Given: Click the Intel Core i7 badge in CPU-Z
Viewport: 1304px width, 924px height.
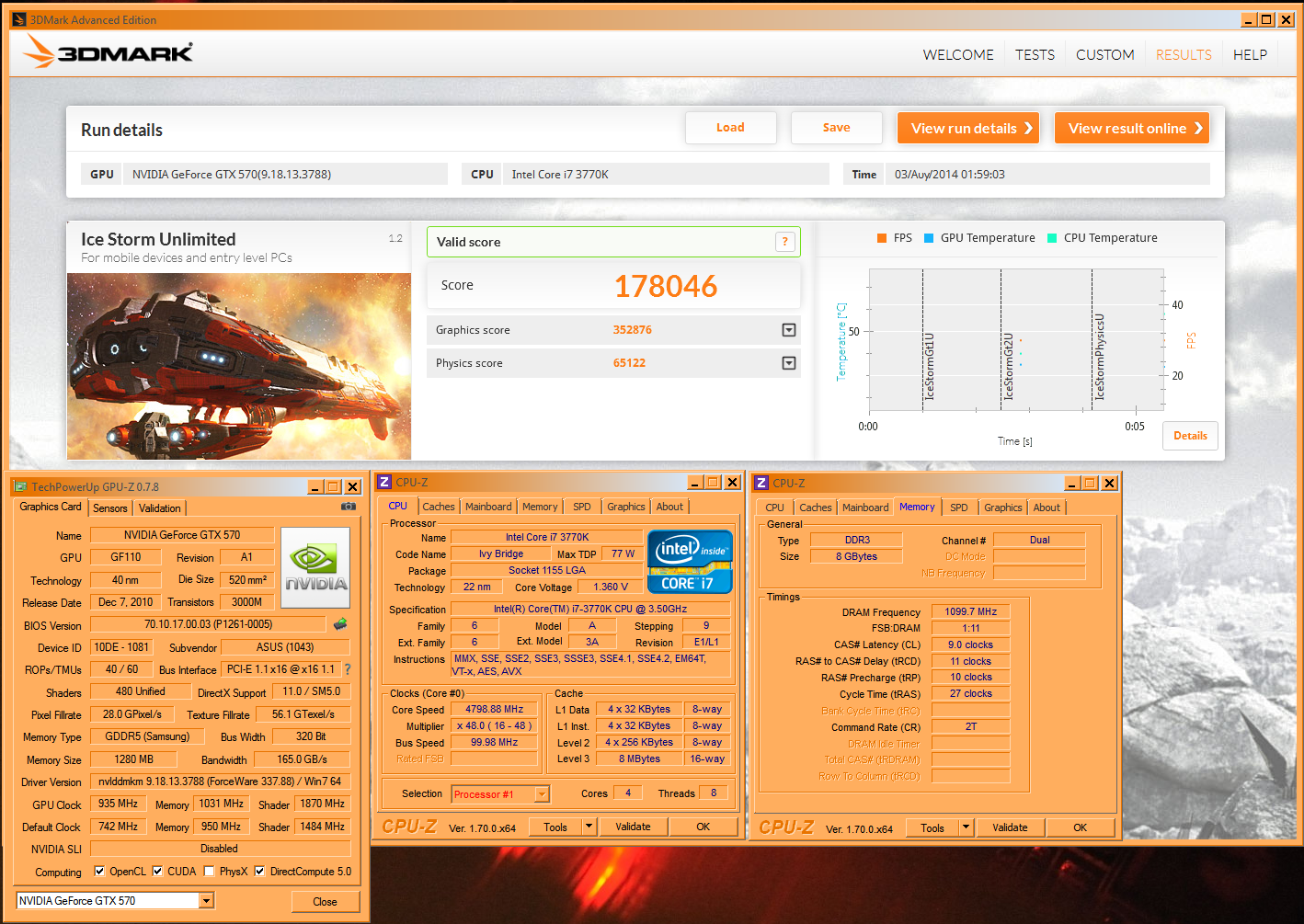Looking at the screenshot, I should (x=690, y=562).
